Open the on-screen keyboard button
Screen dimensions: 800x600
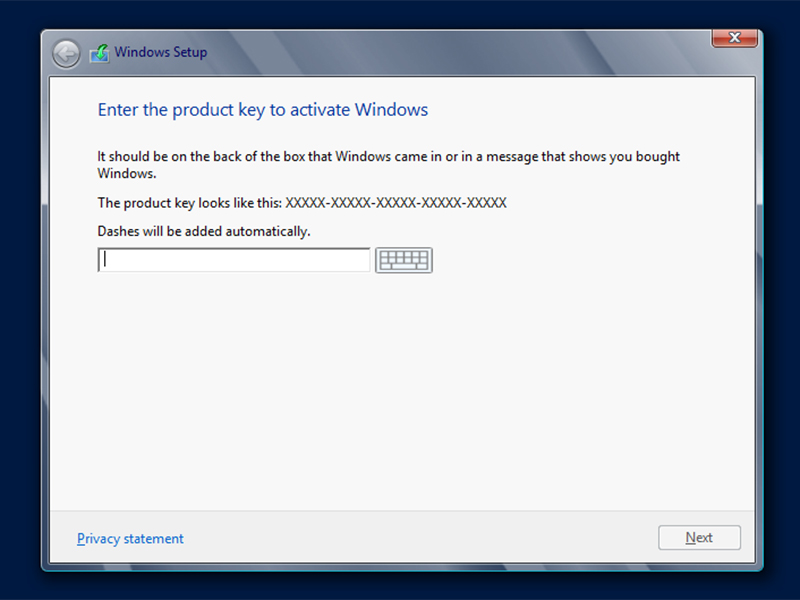(x=404, y=260)
